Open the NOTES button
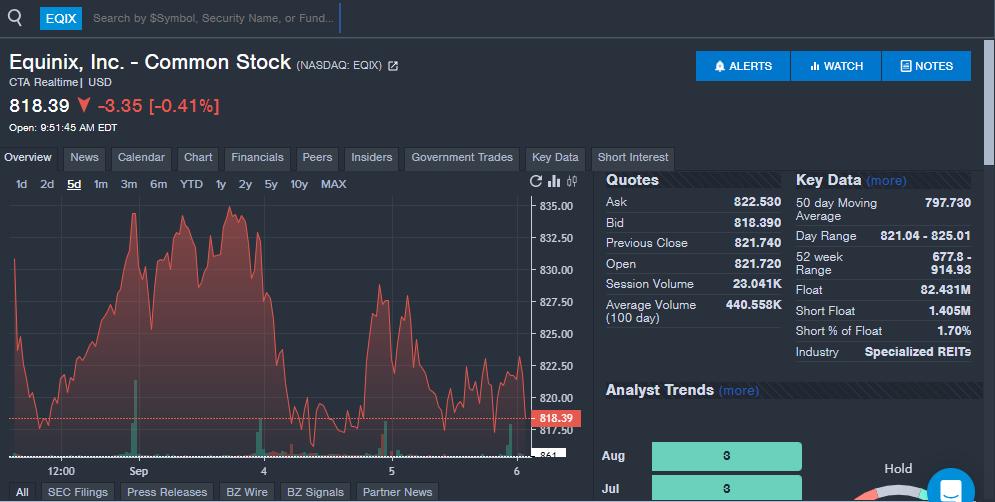 (x=926, y=66)
